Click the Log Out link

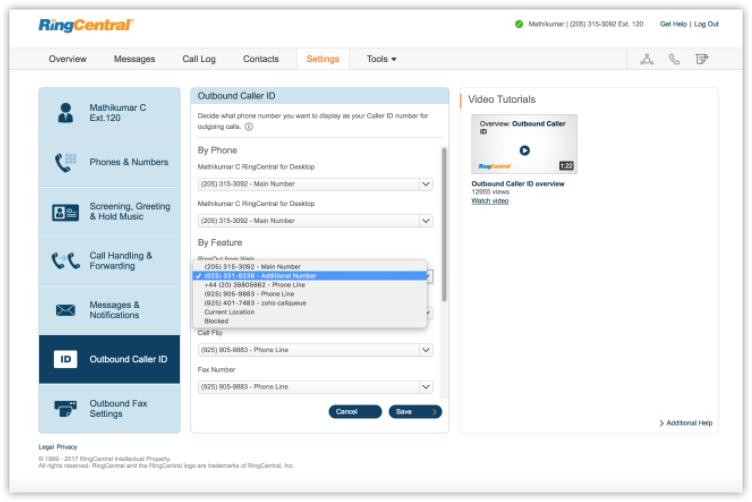pos(706,24)
